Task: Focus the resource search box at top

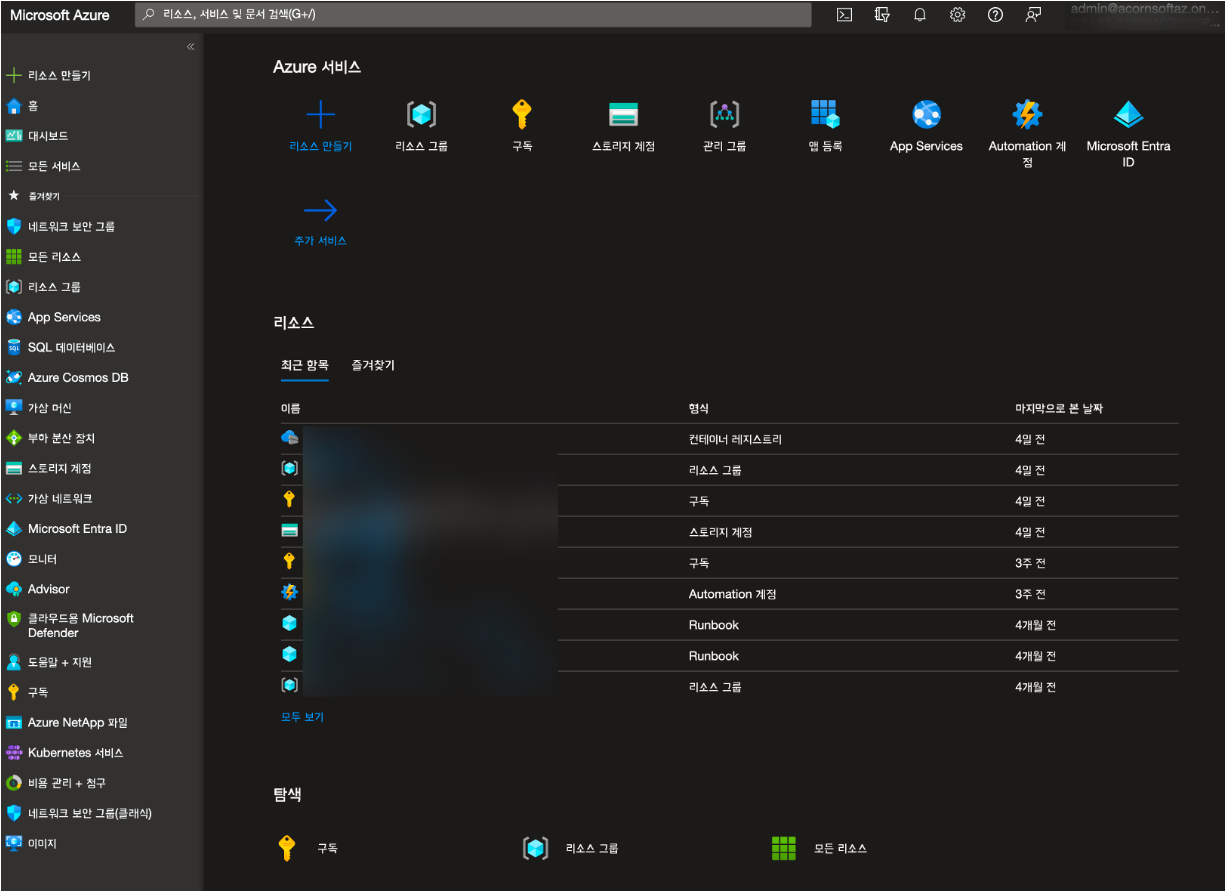Action: (x=473, y=15)
